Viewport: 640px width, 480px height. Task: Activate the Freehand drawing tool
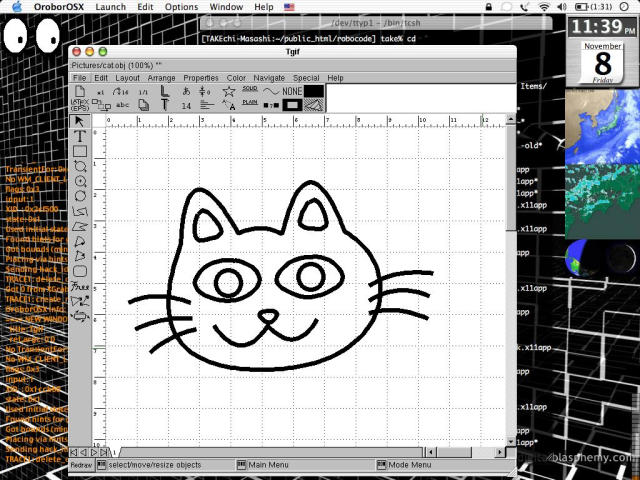[80, 286]
